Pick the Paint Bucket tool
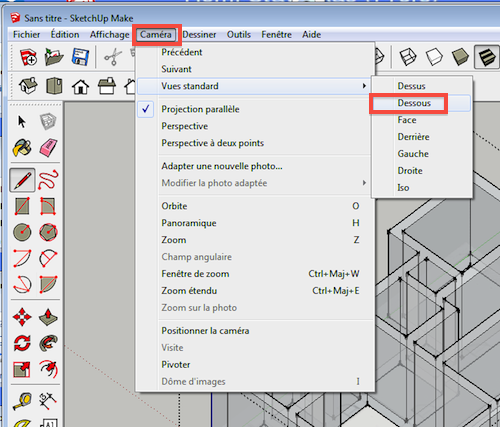The width and height of the screenshot is (500, 427). (22, 148)
